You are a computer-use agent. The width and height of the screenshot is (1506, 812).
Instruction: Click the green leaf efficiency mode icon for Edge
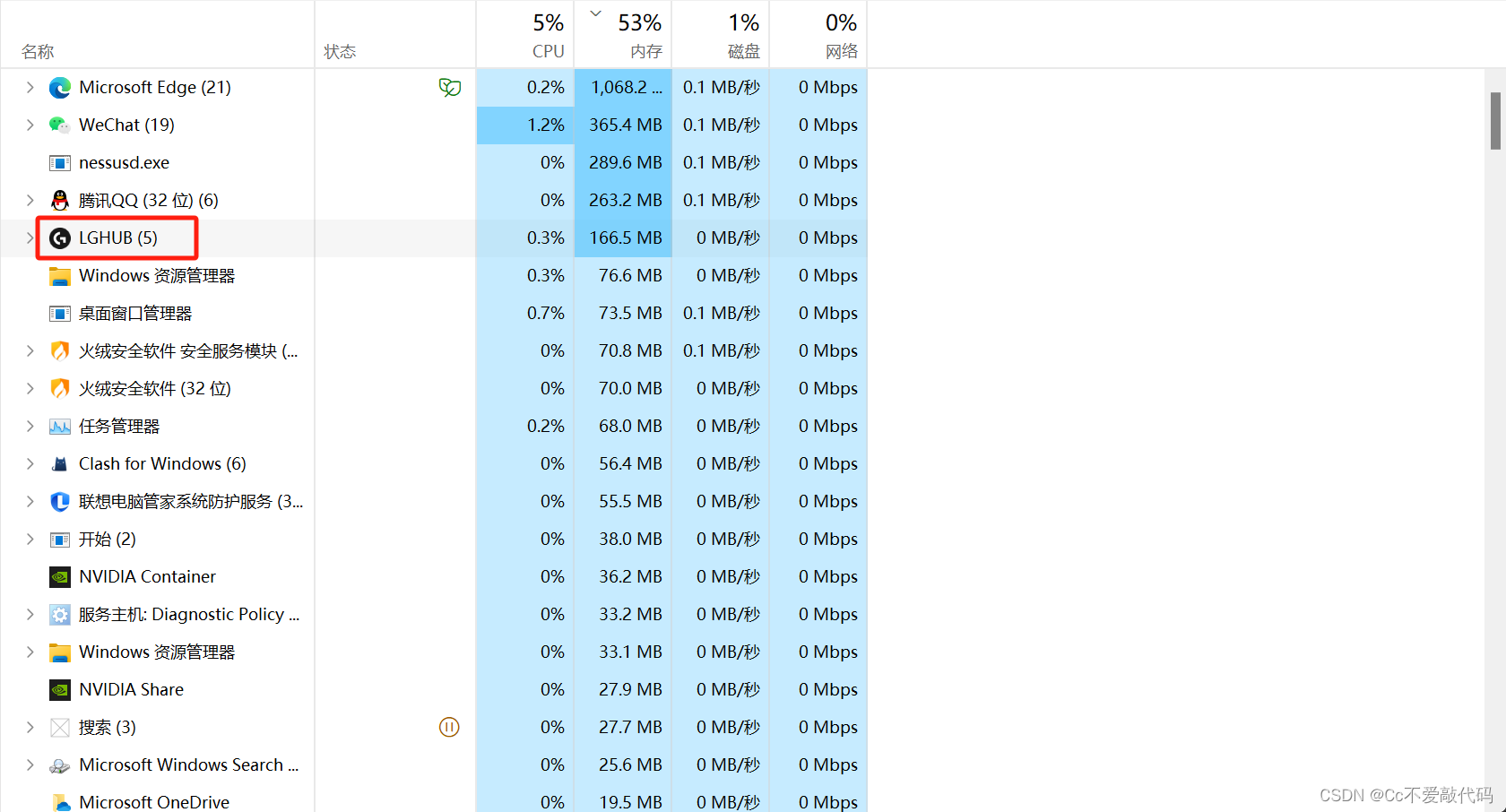click(450, 88)
